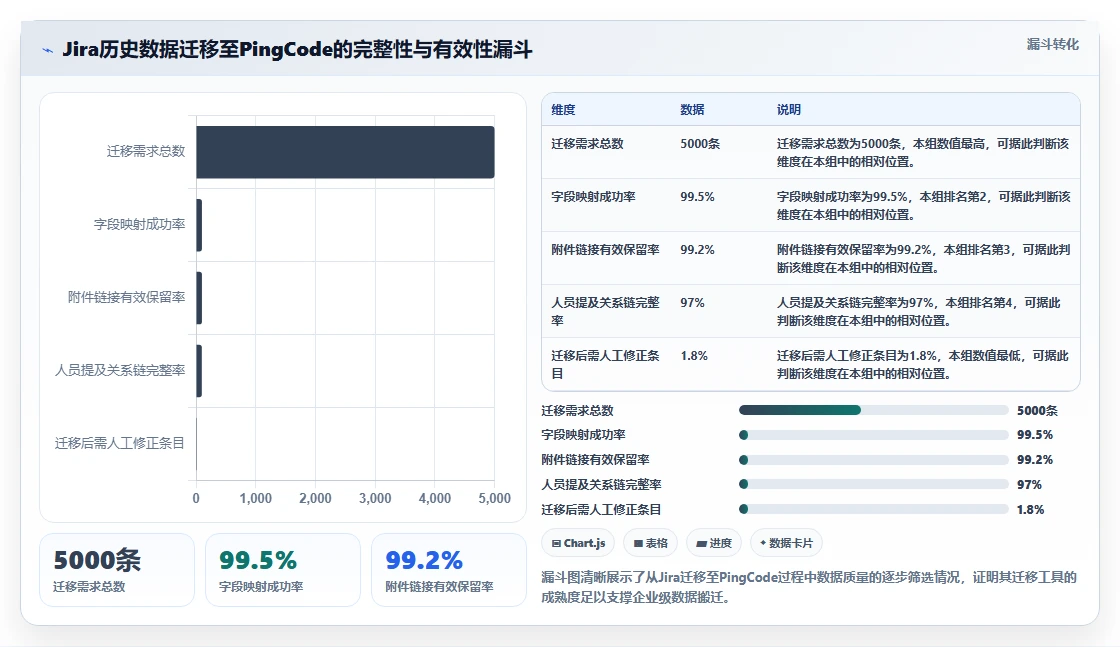Click the icon inside the 数据卡片 chip
Image resolution: width=1120 pixels, height=647 pixels.
point(763,543)
